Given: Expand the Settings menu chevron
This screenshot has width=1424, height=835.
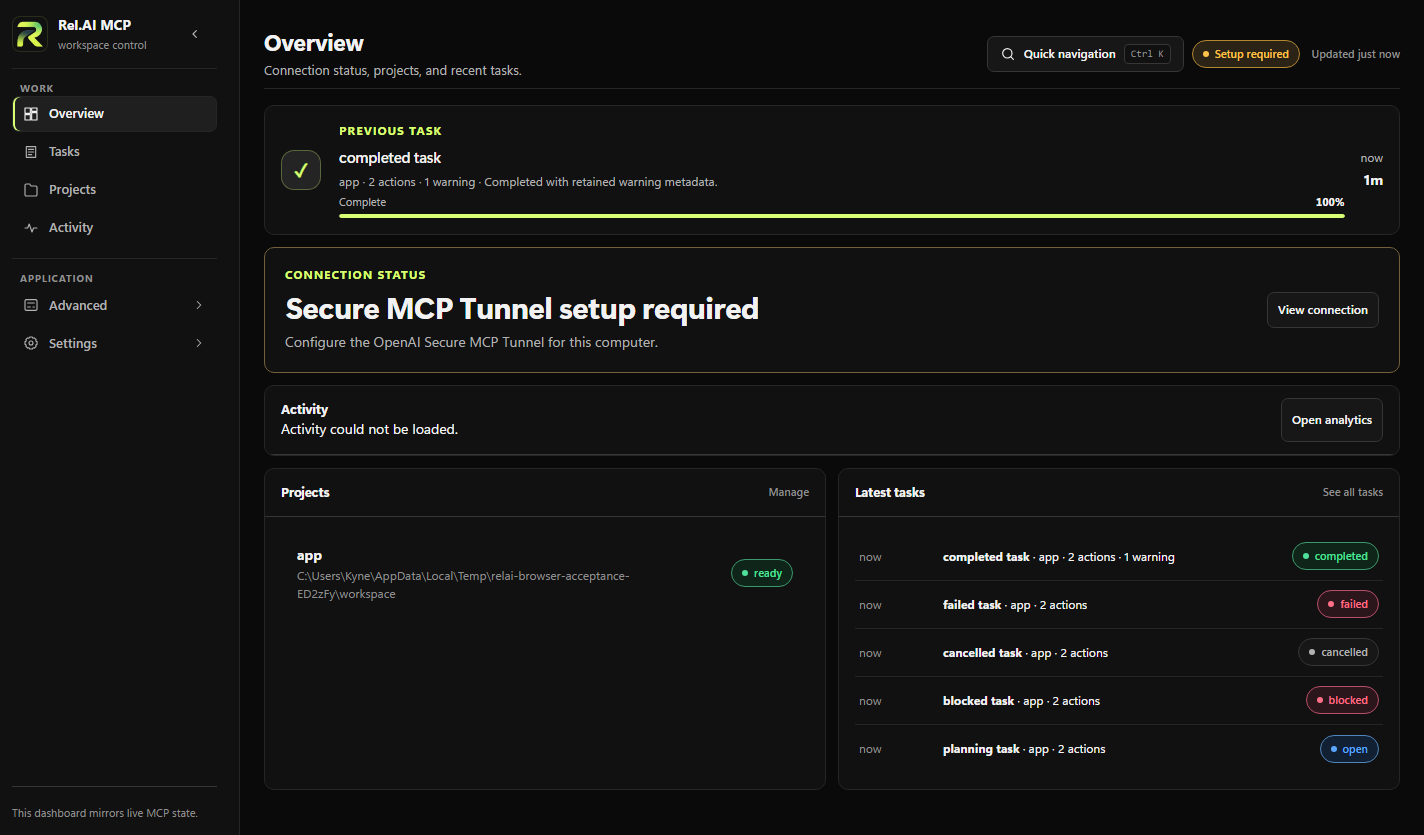Looking at the screenshot, I should coord(199,344).
